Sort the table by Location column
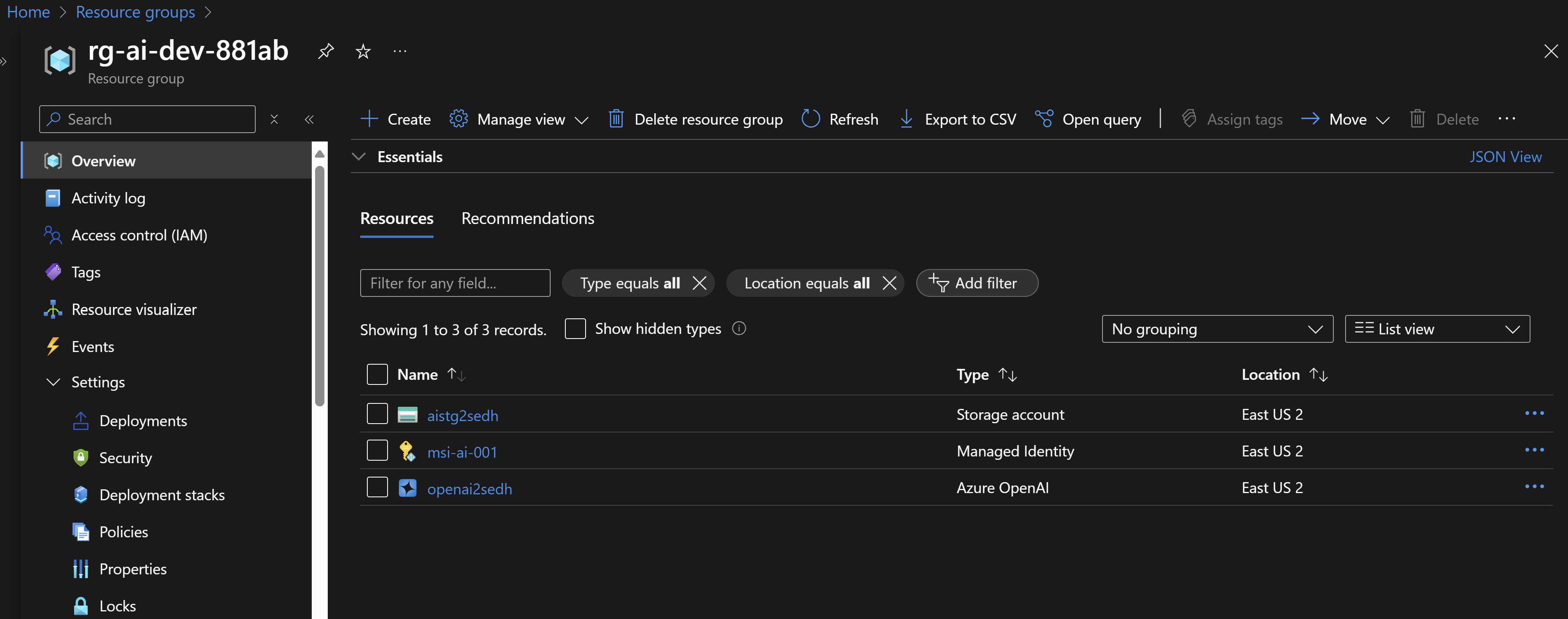The height and width of the screenshot is (619, 1568). point(1284,375)
